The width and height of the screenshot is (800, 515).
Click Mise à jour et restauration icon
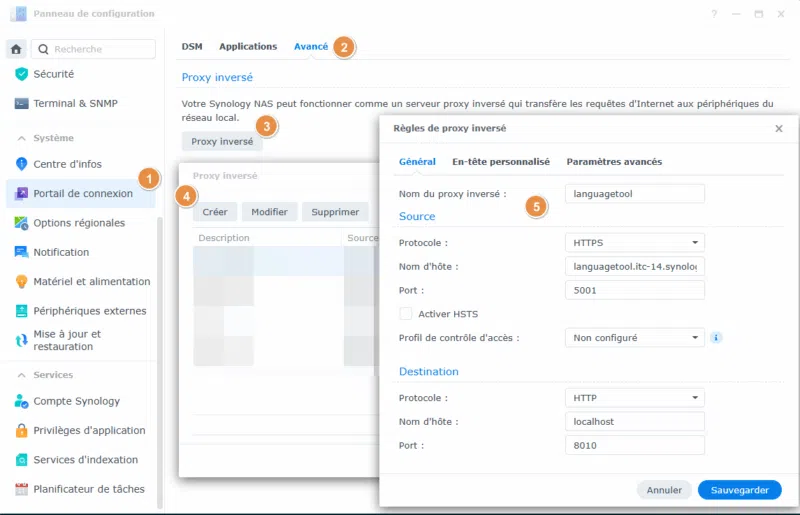(21, 340)
